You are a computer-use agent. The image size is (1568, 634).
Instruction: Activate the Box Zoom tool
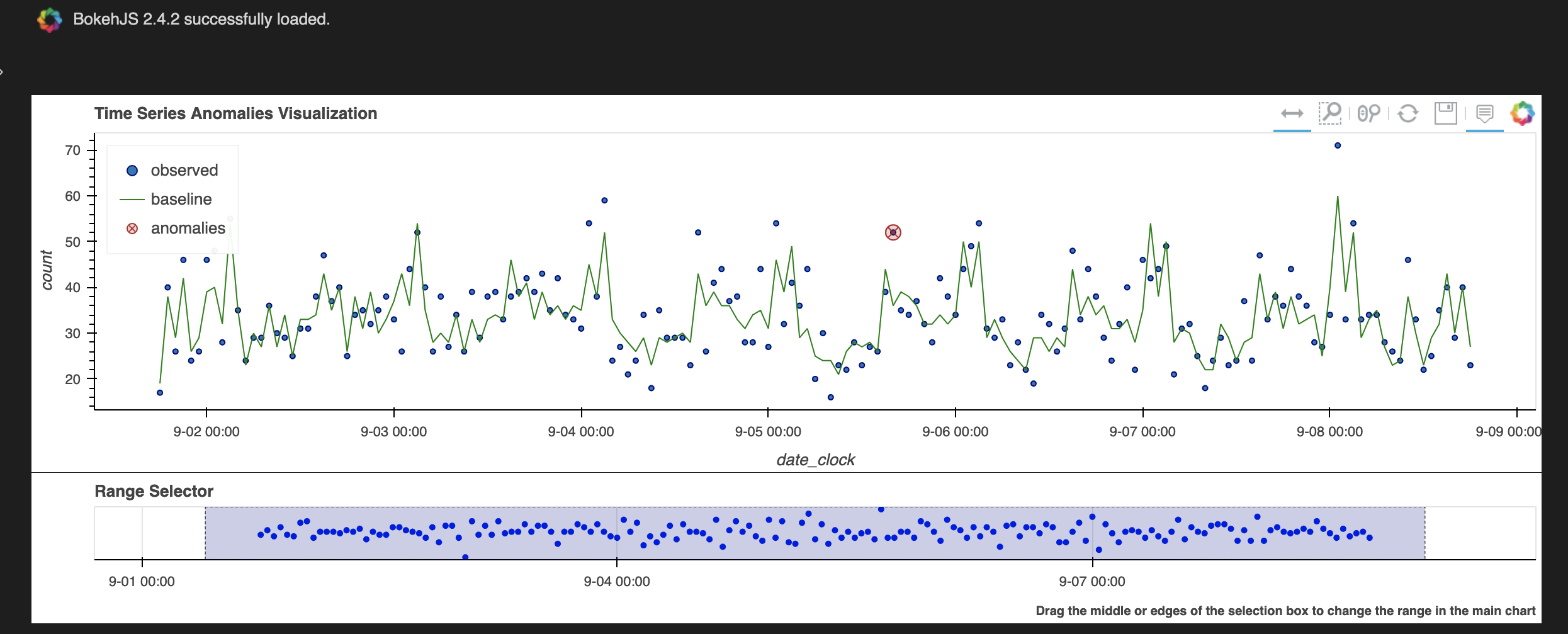(1330, 113)
